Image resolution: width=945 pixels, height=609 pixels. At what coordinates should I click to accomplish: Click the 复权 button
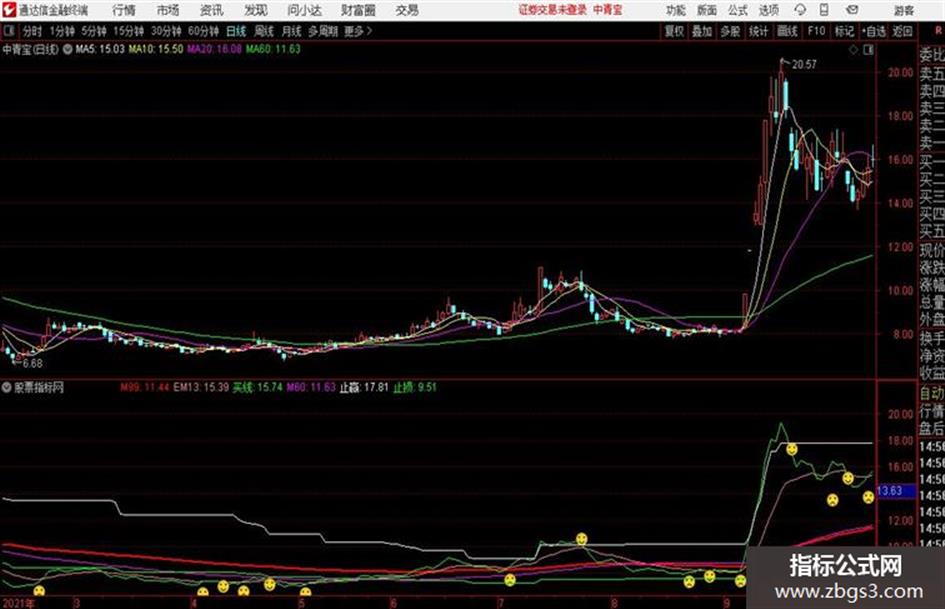click(x=674, y=31)
